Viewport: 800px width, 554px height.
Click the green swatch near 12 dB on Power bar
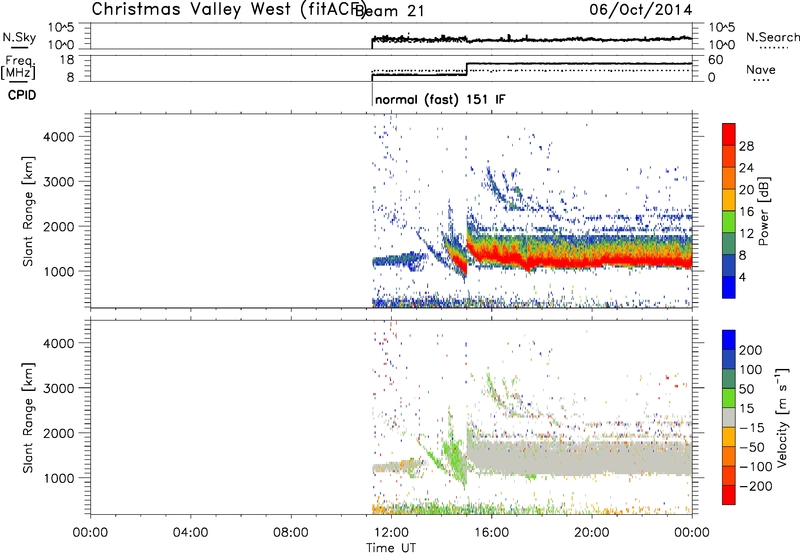point(729,222)
